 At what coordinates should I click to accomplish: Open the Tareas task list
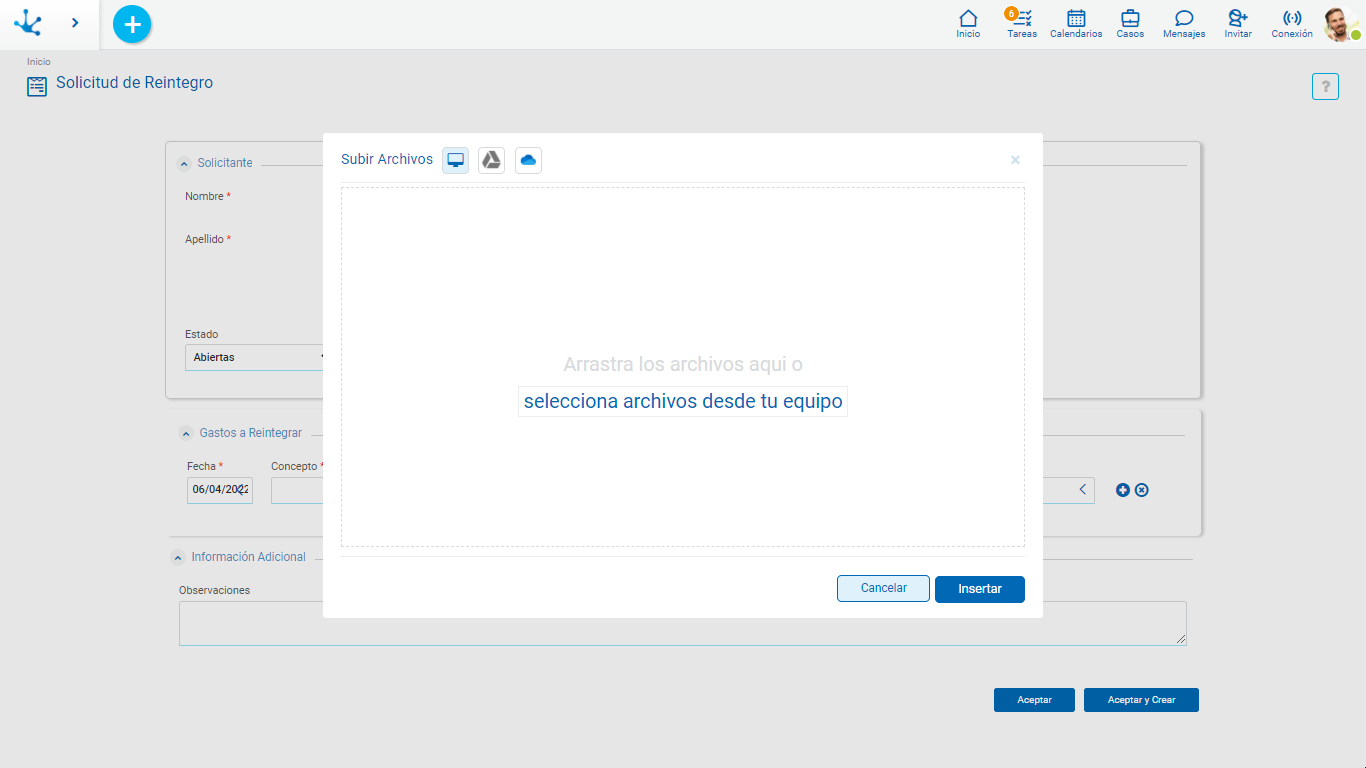point(1021,23)
